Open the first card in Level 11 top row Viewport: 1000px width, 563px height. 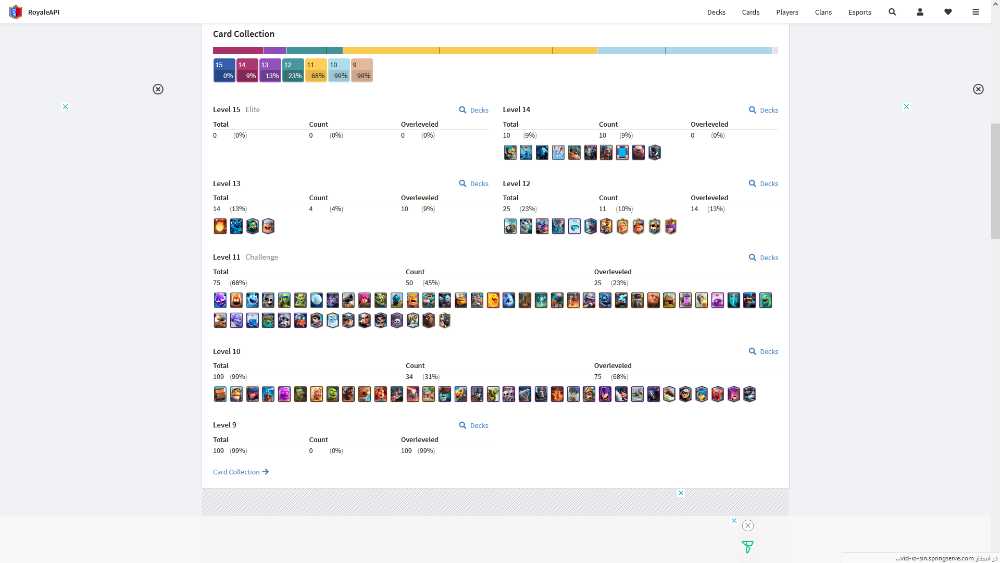pyautogui.click(x=220, y=300)
